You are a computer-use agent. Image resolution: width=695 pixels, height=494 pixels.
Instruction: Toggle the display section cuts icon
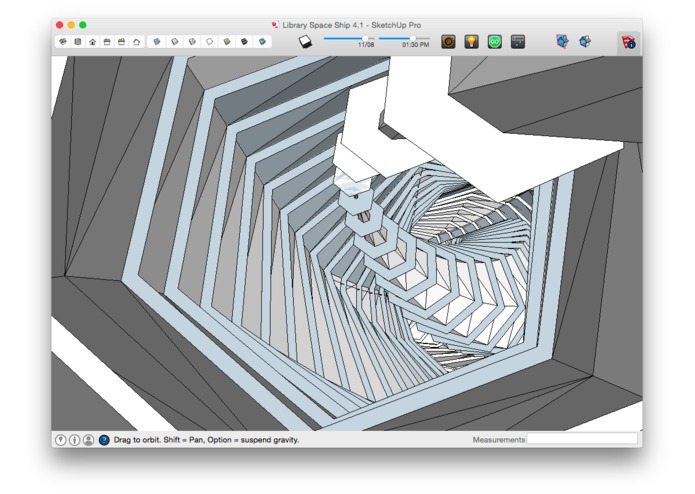[585, 42]
